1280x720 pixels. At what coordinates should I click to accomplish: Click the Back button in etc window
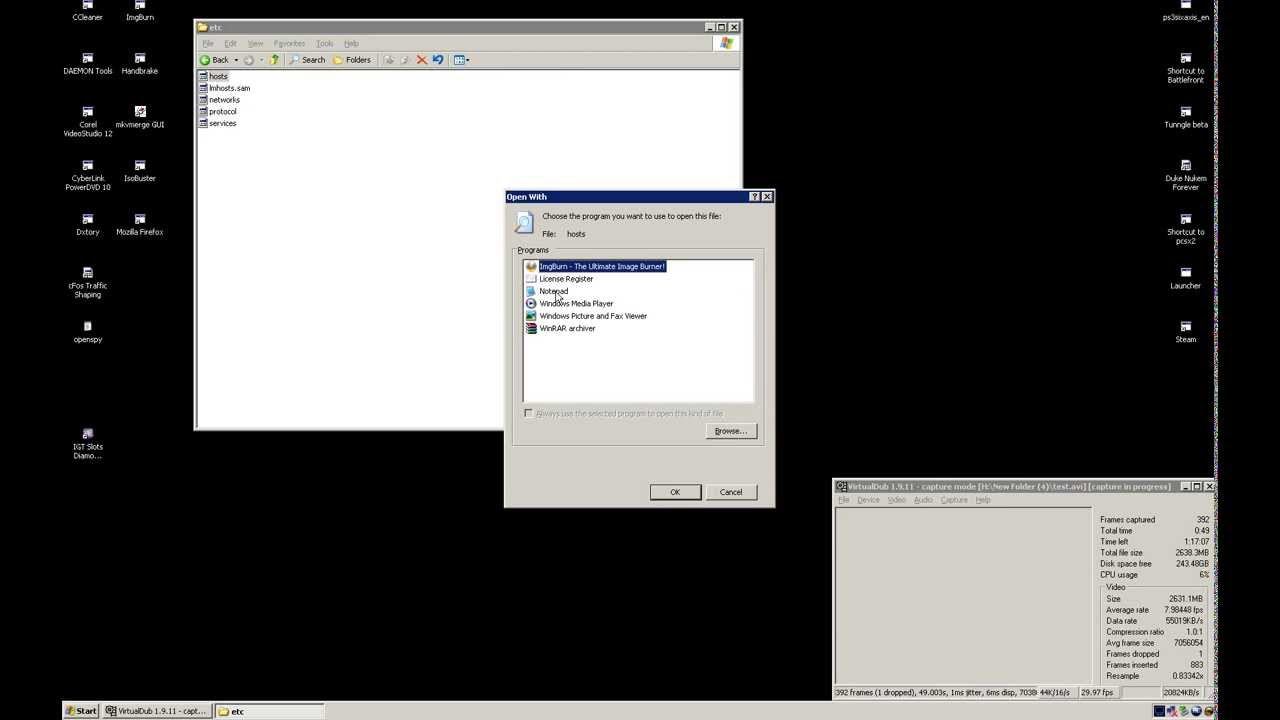coord(214,60)
